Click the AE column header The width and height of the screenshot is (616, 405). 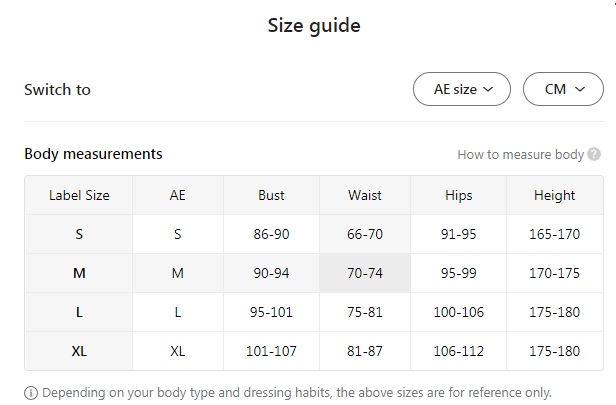pos(178,195)
